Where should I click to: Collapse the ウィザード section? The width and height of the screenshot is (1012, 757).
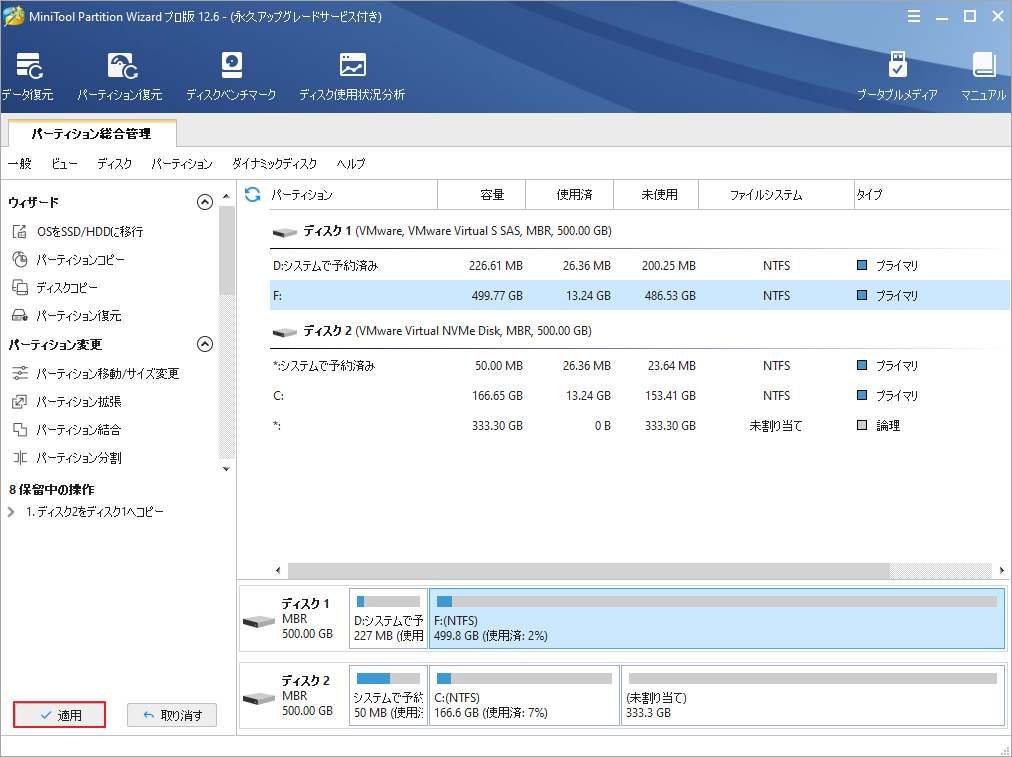(205, 202)
